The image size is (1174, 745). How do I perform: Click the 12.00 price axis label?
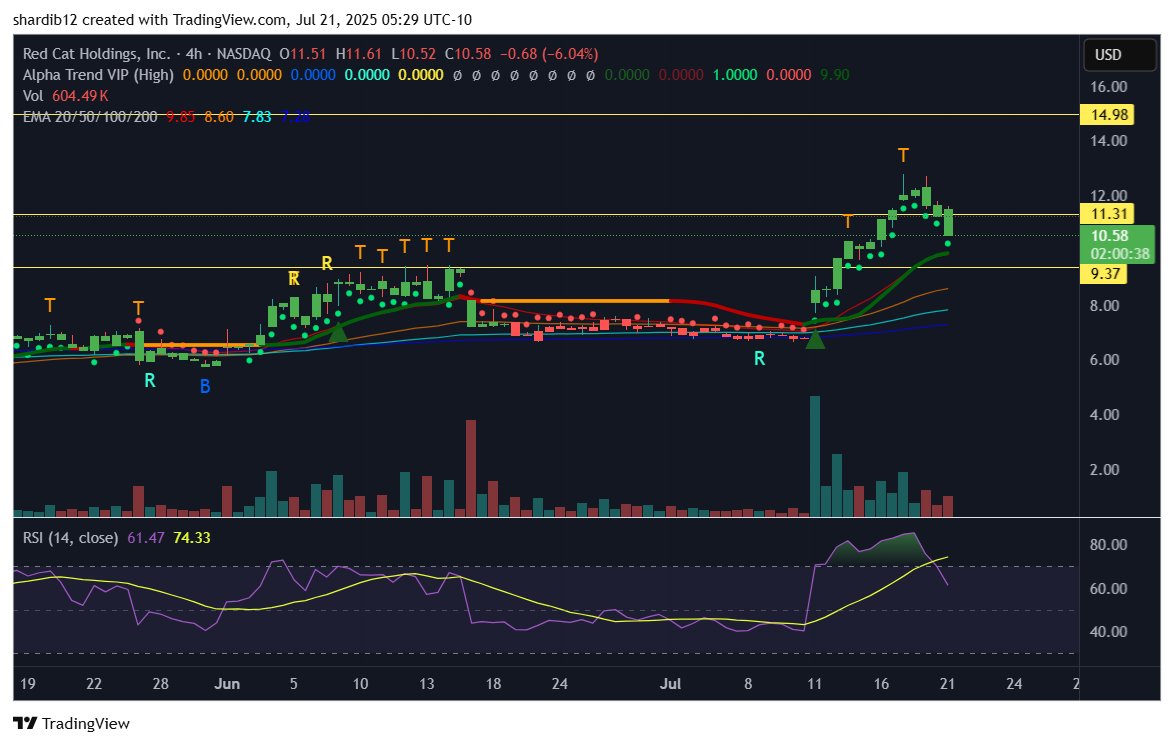click(1108, 196)
